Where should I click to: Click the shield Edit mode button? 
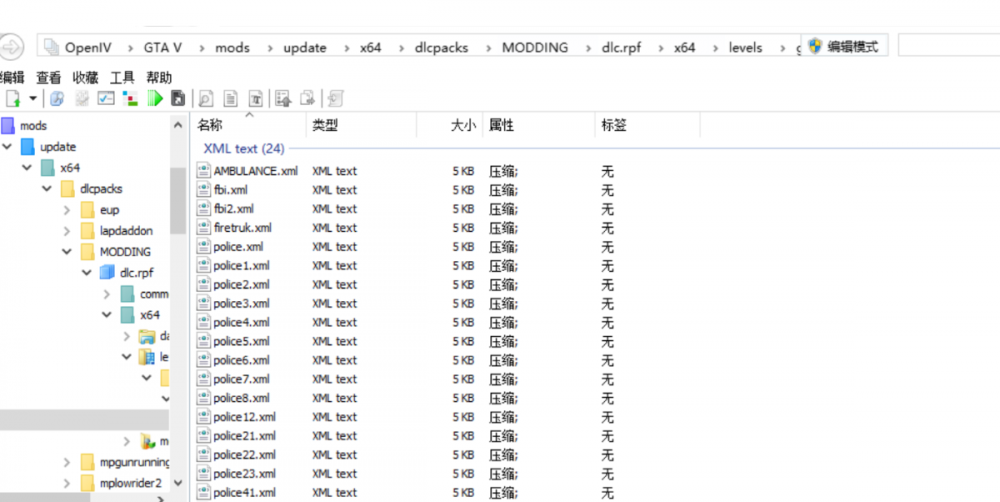(x=844, y=46)
